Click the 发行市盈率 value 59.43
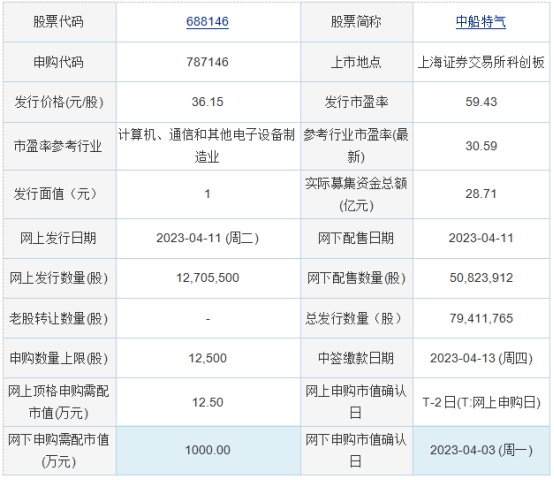The height and width of the screenshot is (480, 554). pyautogui.click(x=481, y=102)
